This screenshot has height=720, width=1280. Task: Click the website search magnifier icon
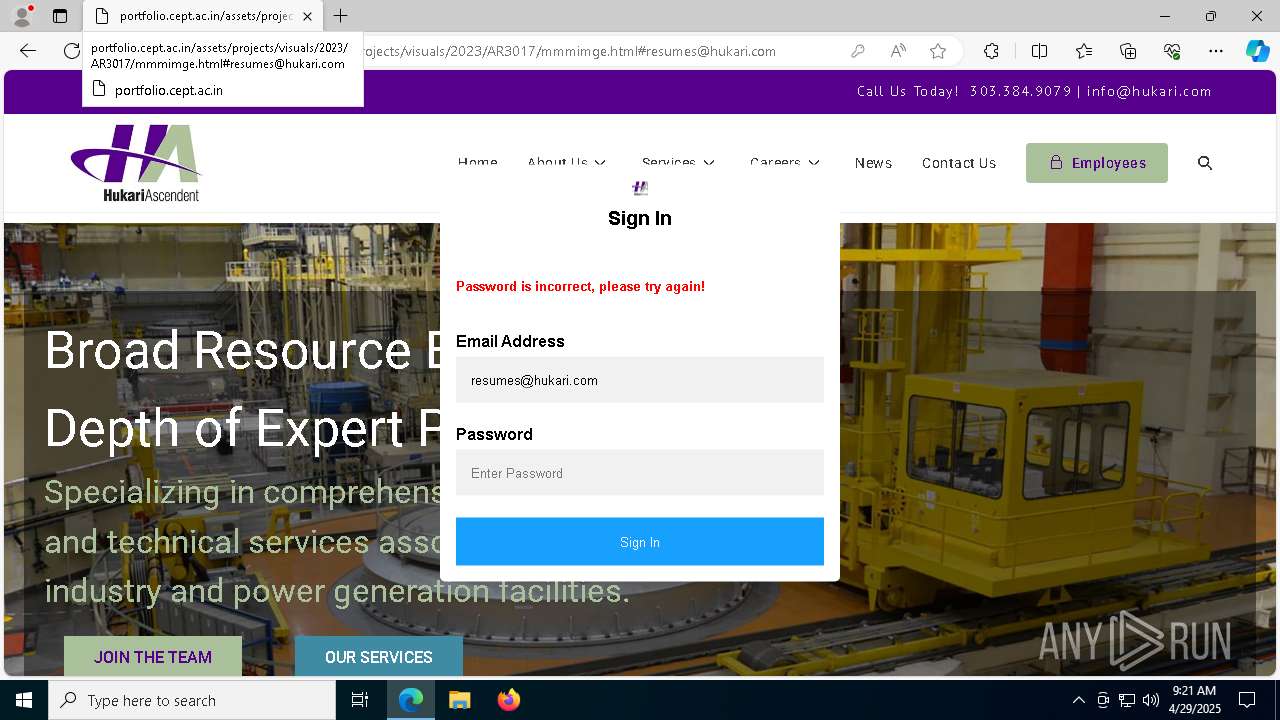click(1205, 163)
